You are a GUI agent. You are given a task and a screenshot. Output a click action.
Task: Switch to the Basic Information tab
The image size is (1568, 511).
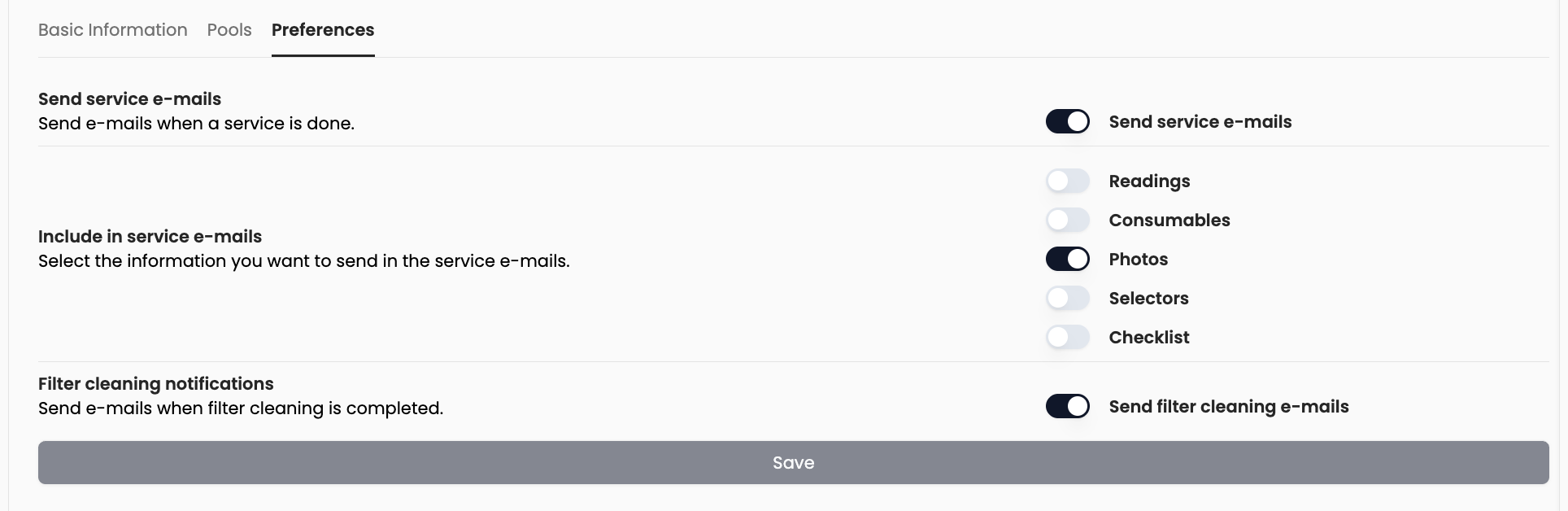tap(112, 29)
